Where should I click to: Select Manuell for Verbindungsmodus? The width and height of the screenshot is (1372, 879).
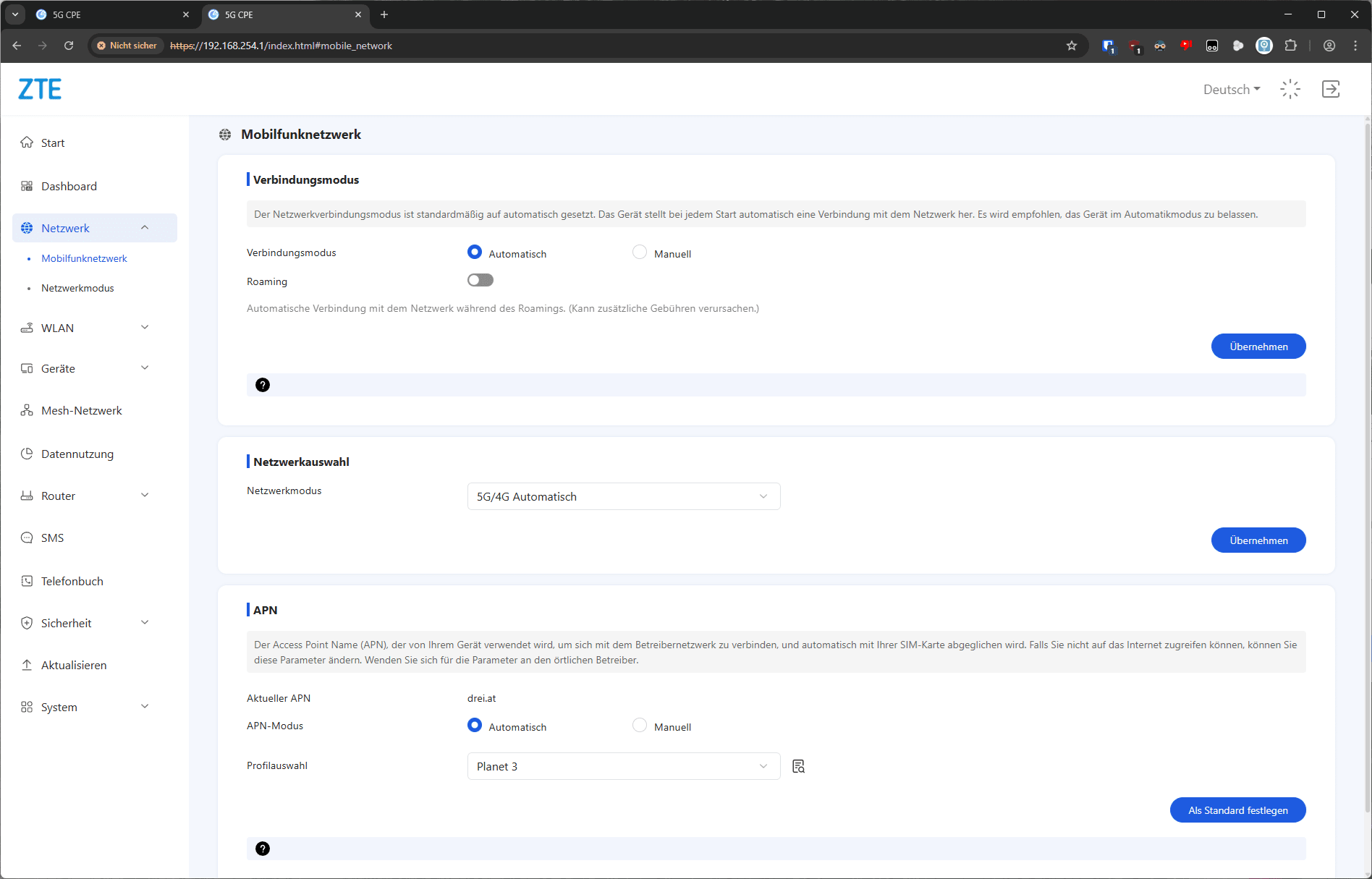(x=640, y=252)
